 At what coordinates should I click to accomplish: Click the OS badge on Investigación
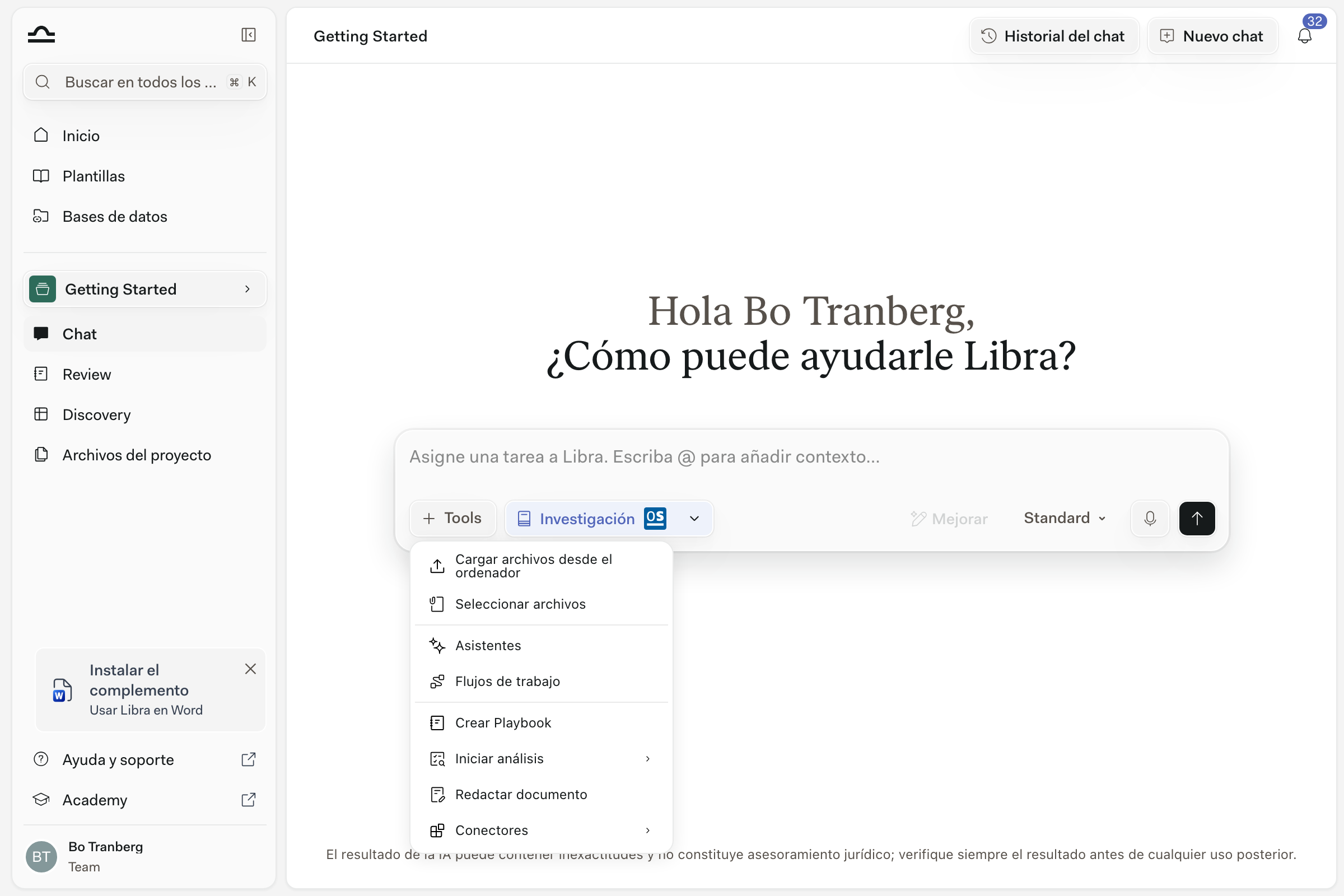(655, 519)
